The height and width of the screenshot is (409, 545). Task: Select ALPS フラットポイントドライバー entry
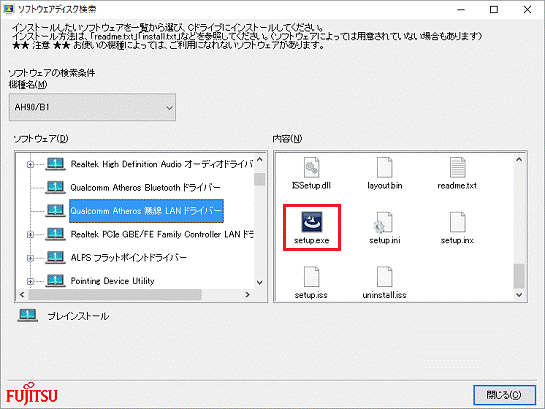129,258
